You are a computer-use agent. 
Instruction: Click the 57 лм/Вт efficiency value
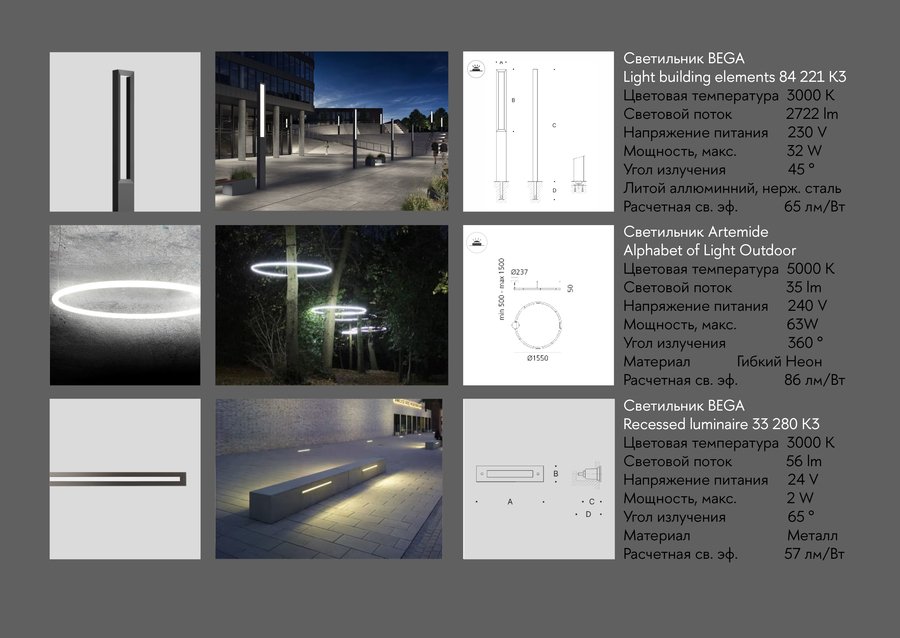814,554
